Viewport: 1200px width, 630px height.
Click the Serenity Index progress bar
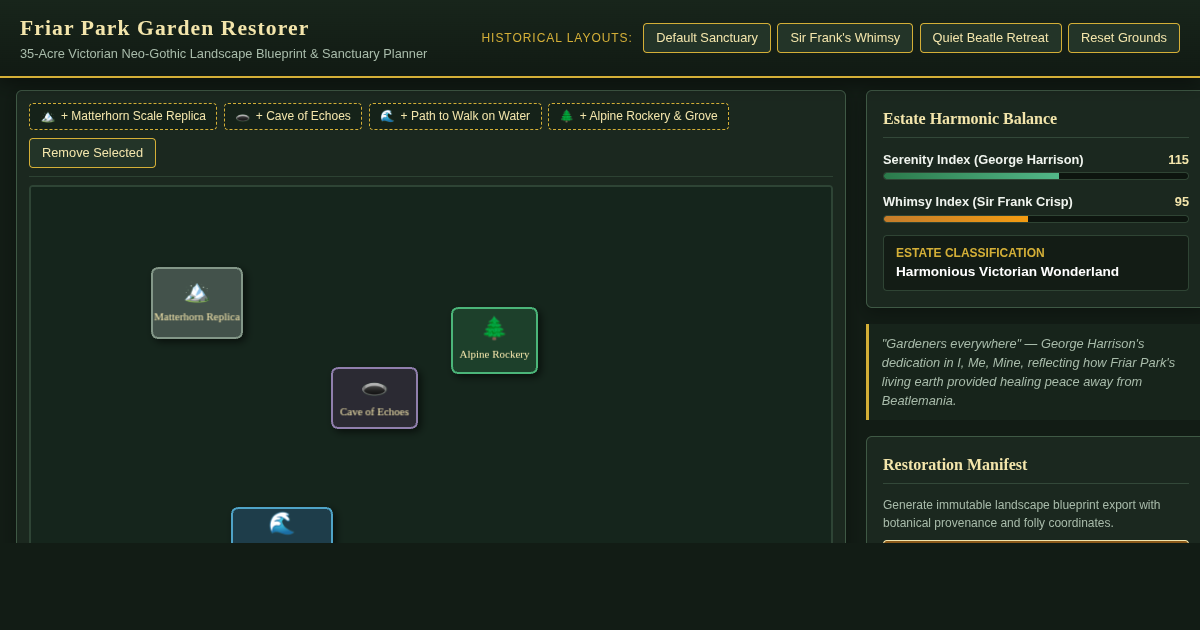tap(1036, 176)
